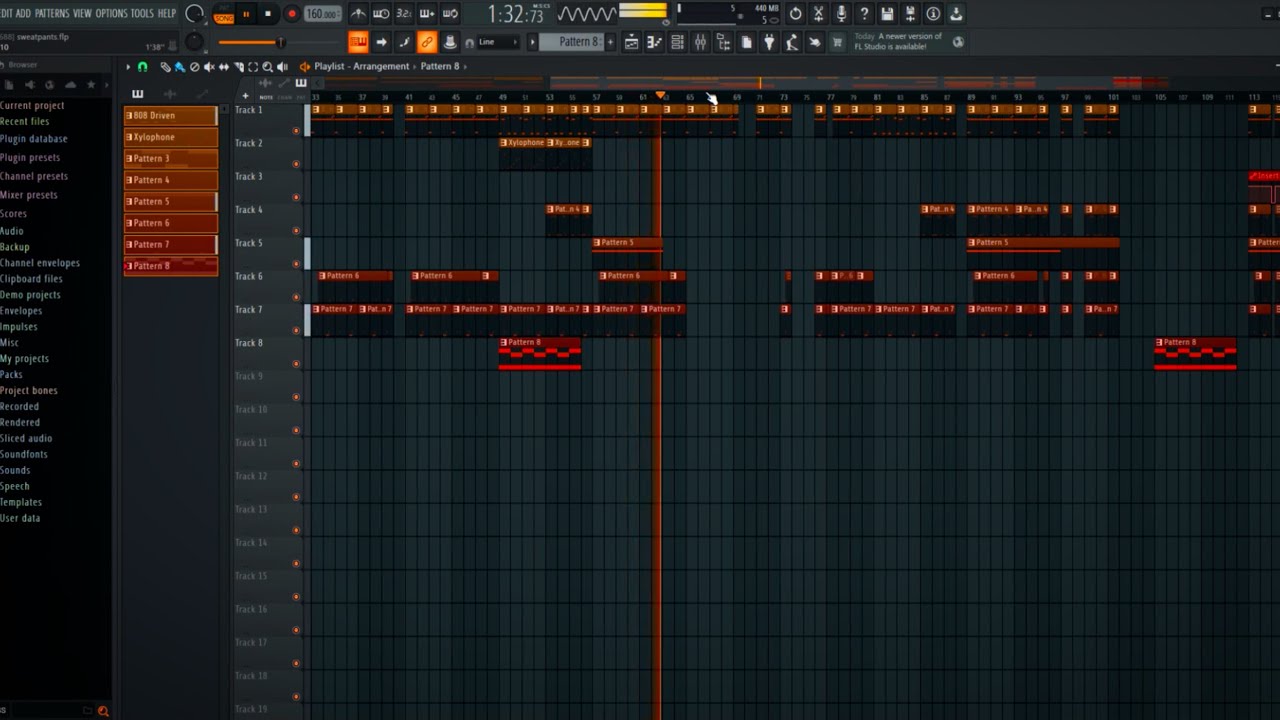Select the playlist Slice tool
This screenshot has height=720, width=1280.
[x=238, y=67]
